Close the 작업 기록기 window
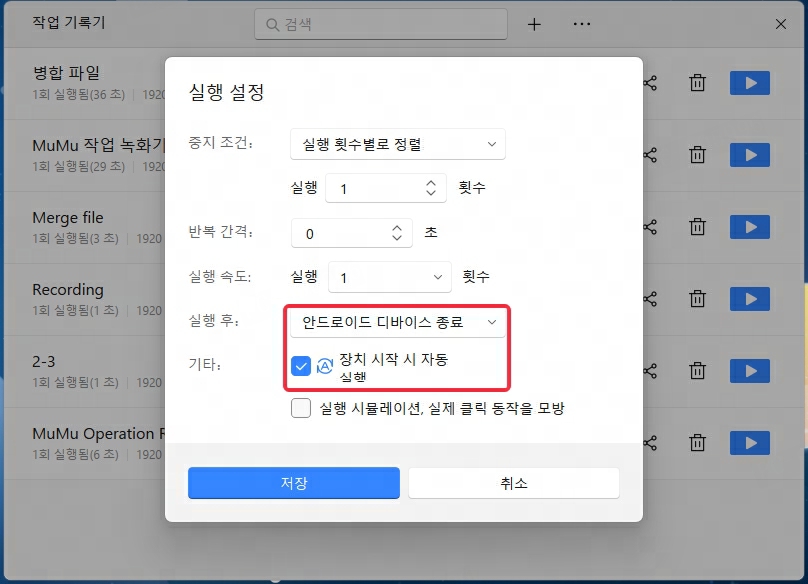 coord(781,24)
